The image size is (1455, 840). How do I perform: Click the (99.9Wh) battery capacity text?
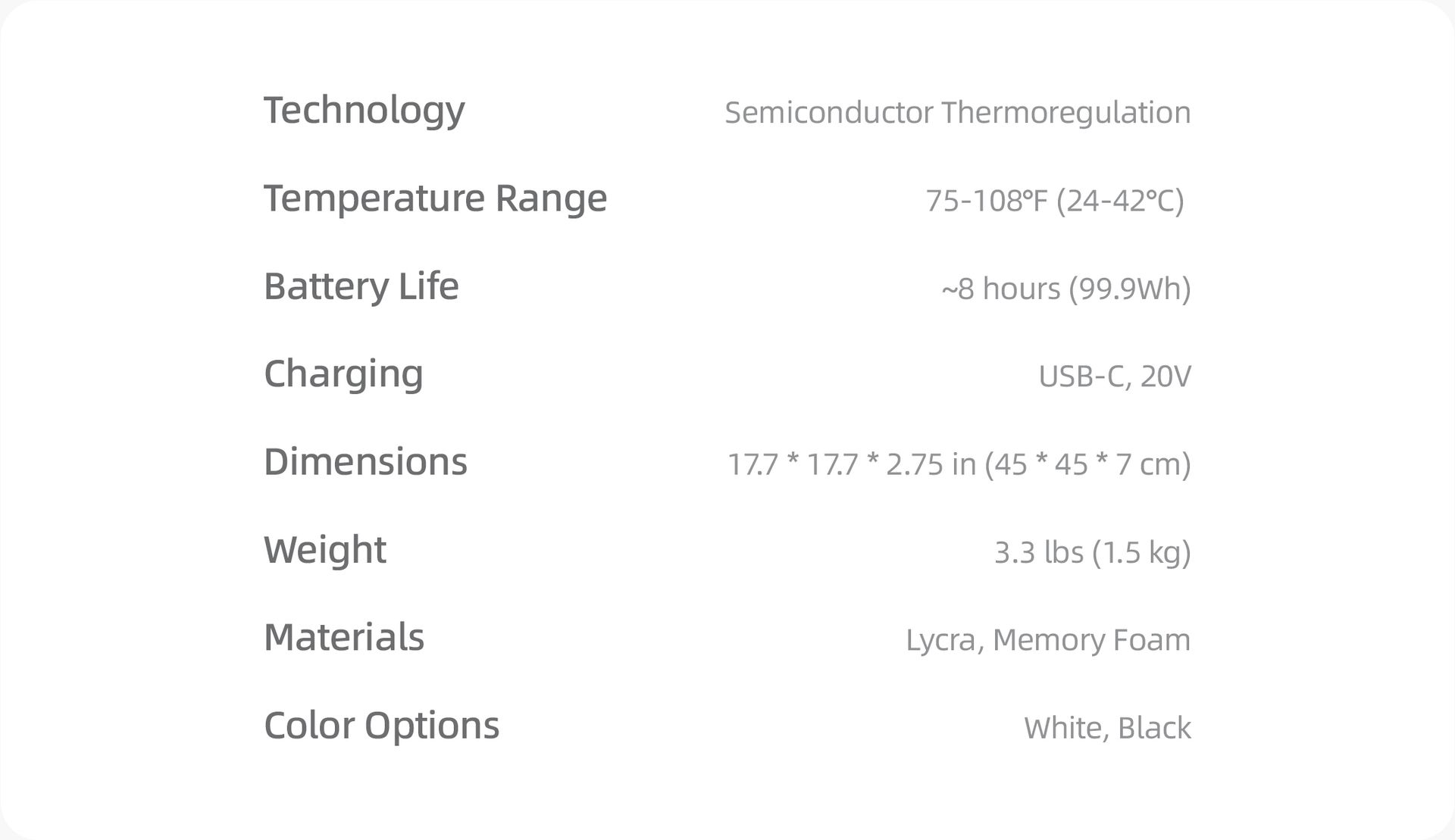click(x=1129, y=289)
